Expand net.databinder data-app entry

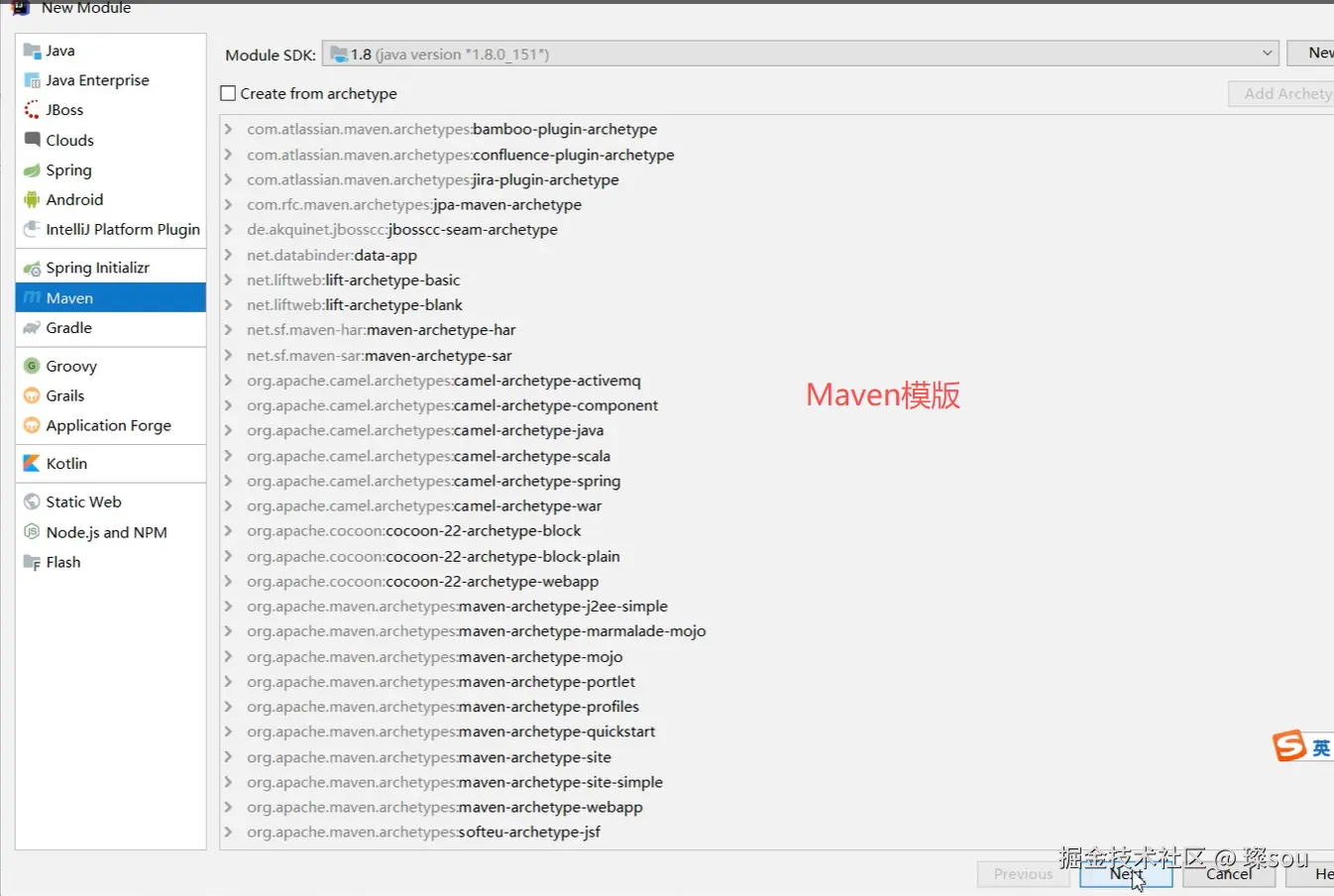pos(229,255)
